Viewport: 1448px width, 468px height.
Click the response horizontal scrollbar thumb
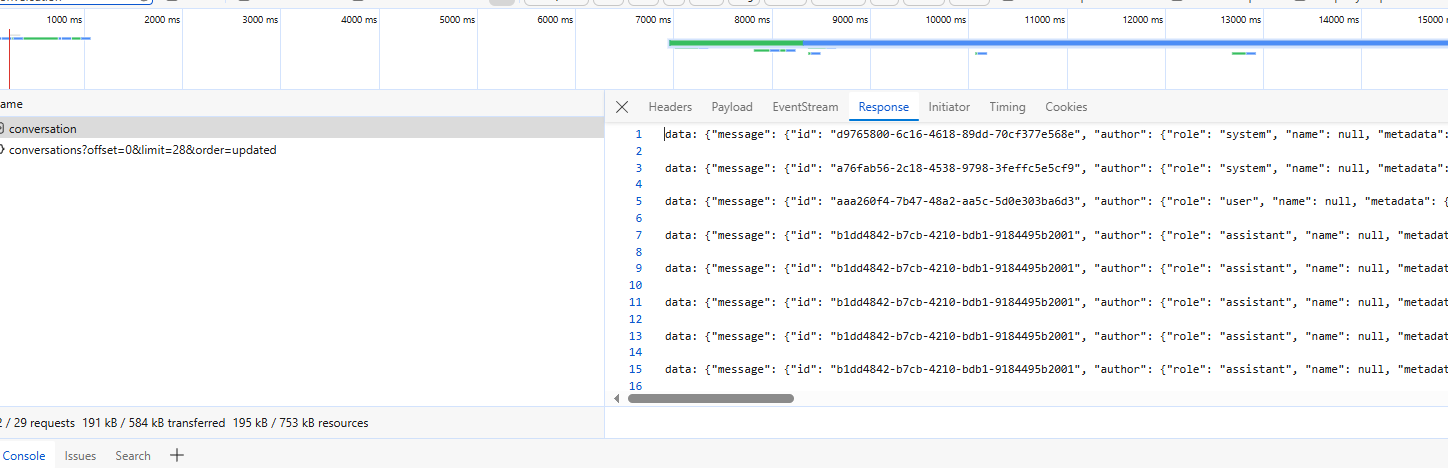click(710, 398)
